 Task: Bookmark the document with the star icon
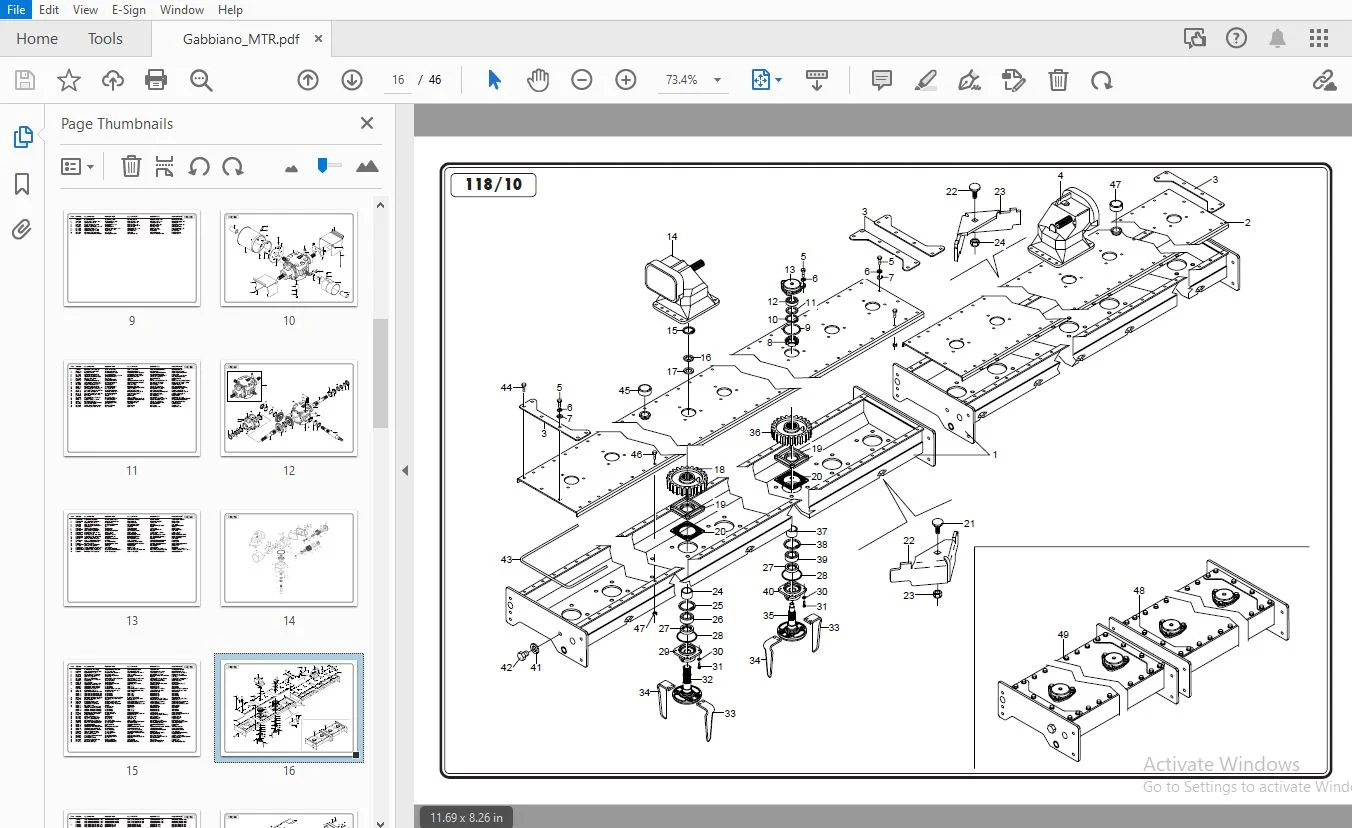(x=69, y=80)
